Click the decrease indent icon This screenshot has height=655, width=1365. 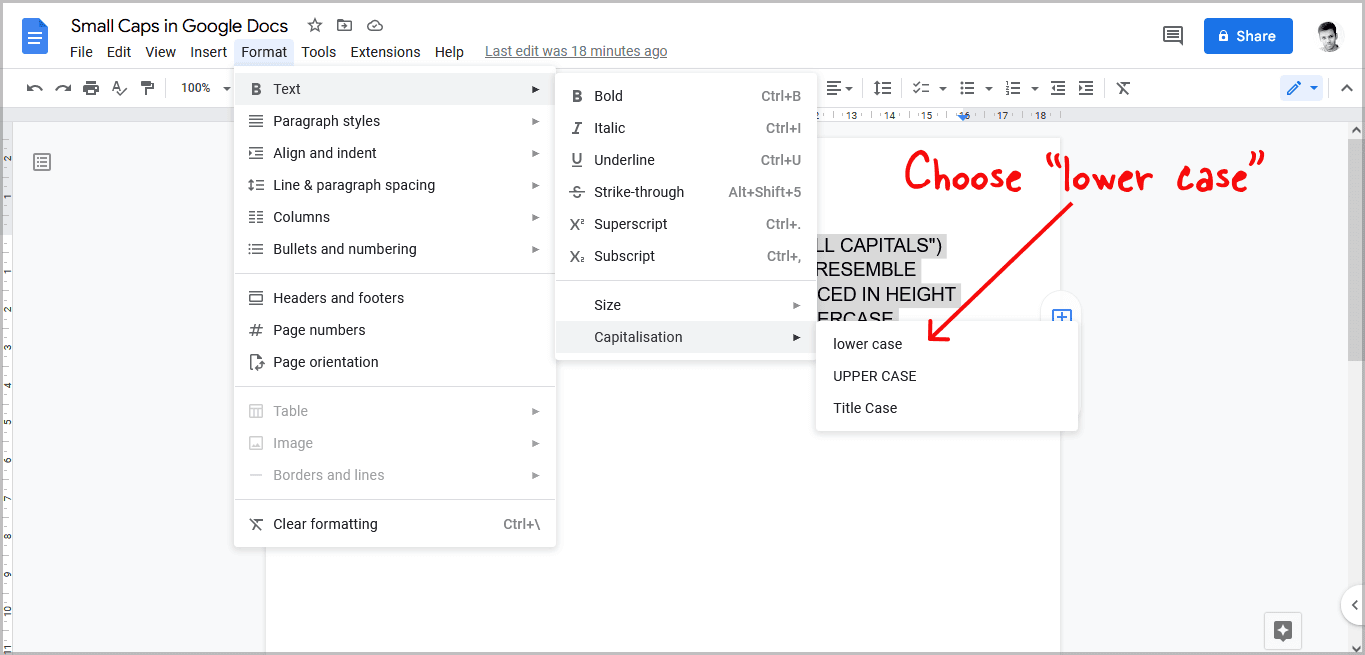[x=1058, y=88]
